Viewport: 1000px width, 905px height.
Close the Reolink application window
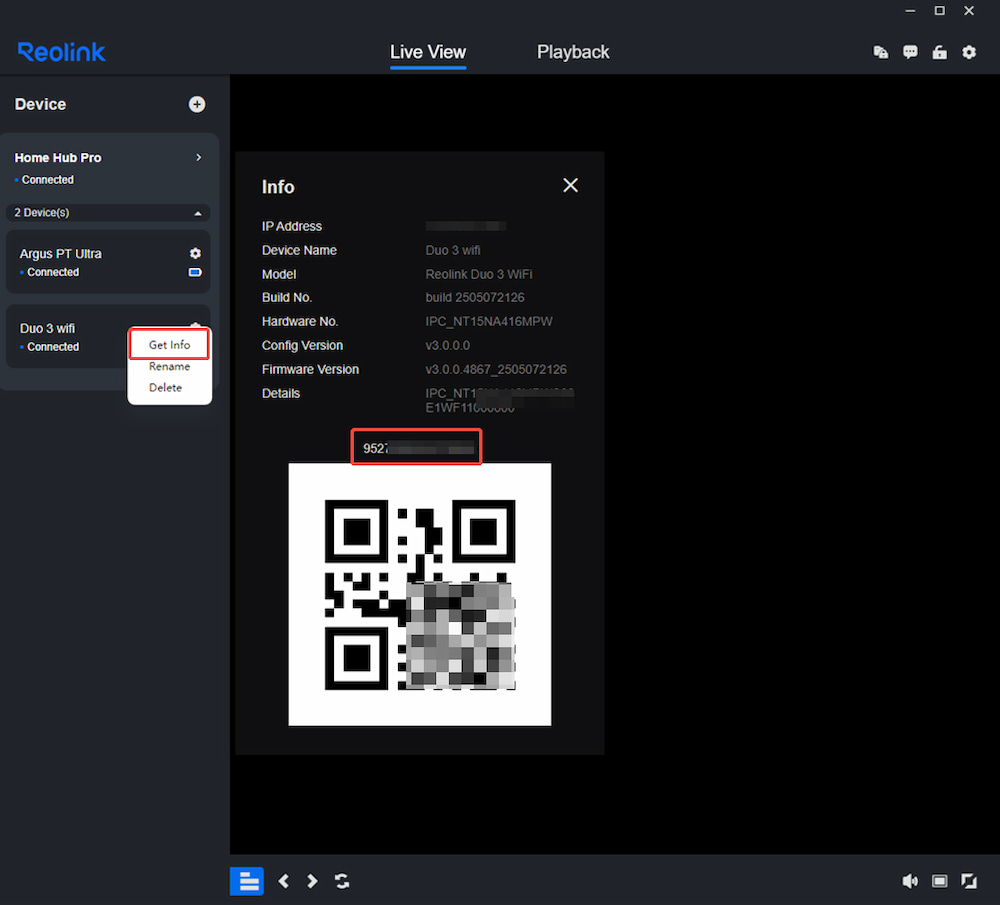(969, 11)
